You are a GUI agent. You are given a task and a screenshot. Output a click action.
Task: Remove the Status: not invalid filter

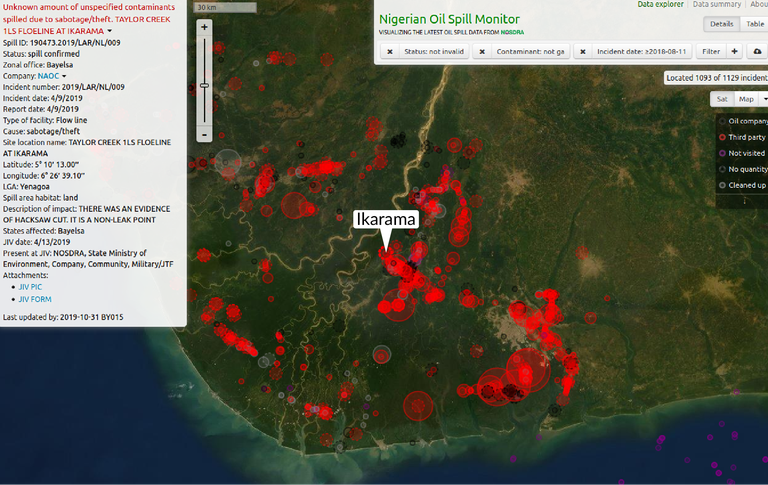coord(390,51)
